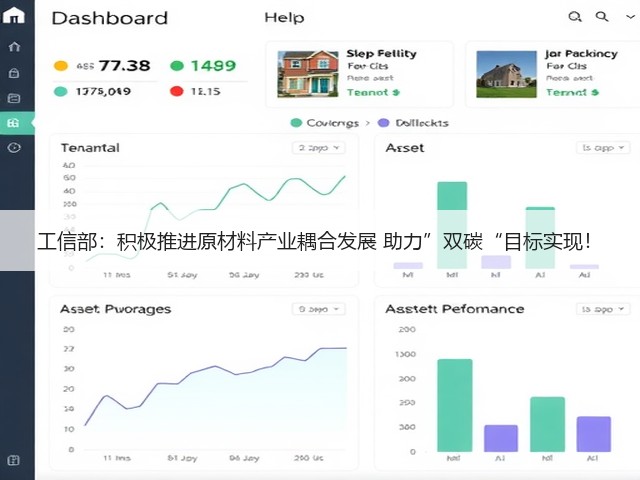This screenshot has width=640, height=480.
Task: Open the red brick house thumbnail
Action: pos(308,74)
